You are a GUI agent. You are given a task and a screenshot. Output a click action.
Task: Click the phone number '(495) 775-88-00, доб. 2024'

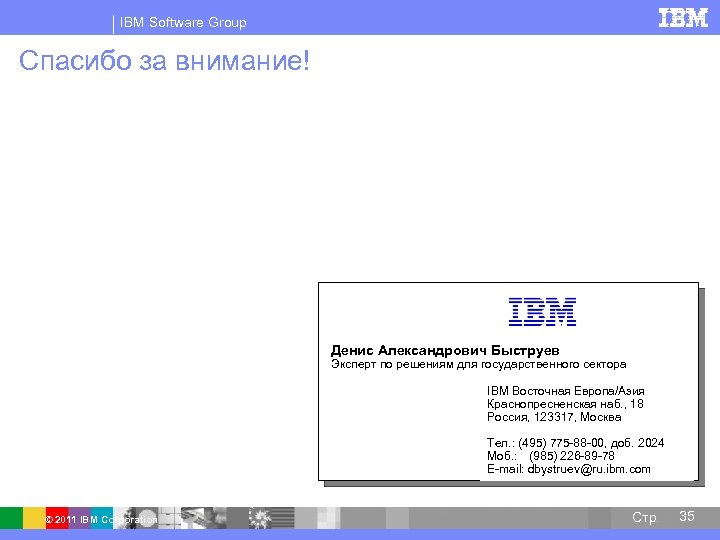[591, 443]
